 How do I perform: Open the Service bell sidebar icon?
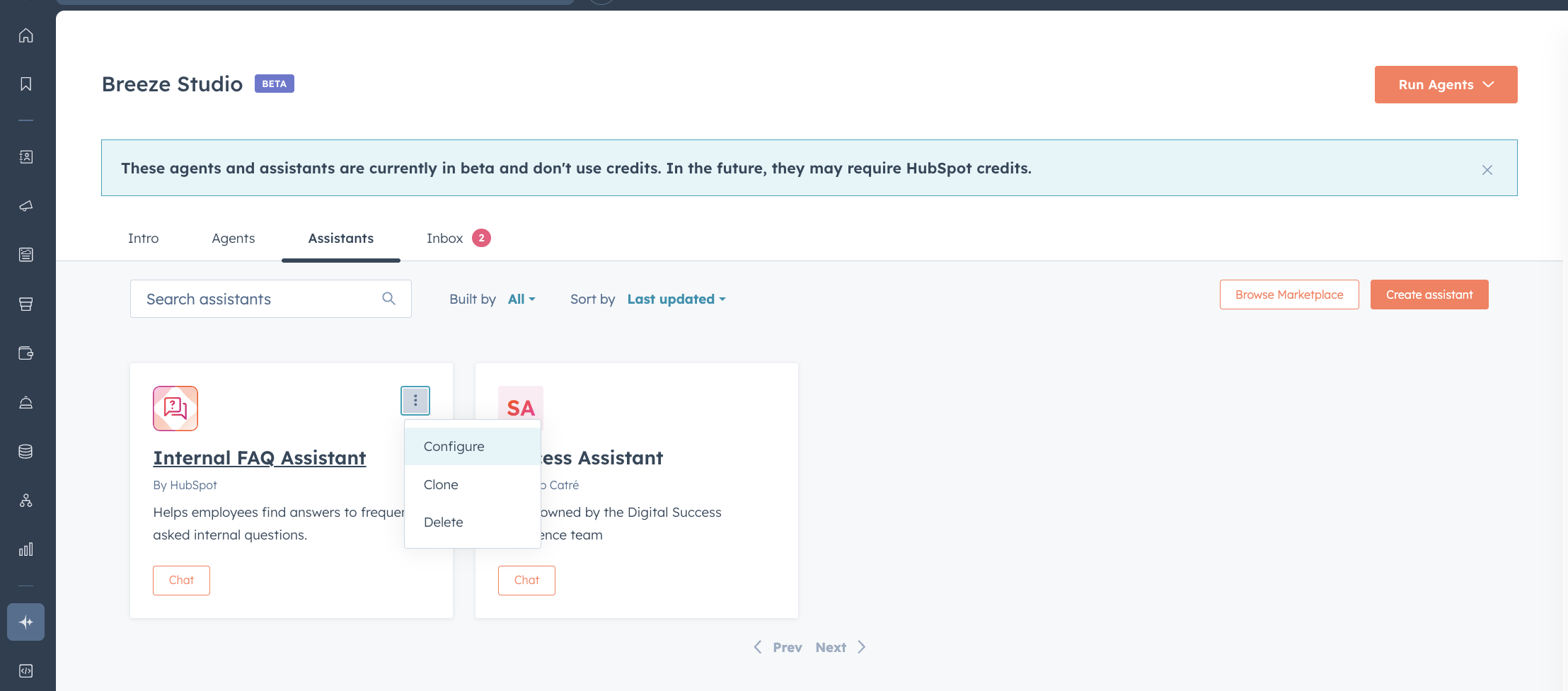(26, 403)
